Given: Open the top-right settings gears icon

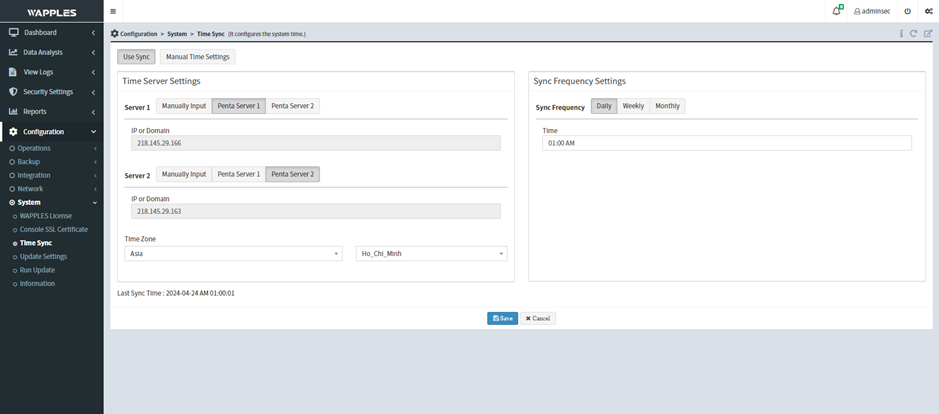Looking at the screenshot, I should click(x=928, y=11).
